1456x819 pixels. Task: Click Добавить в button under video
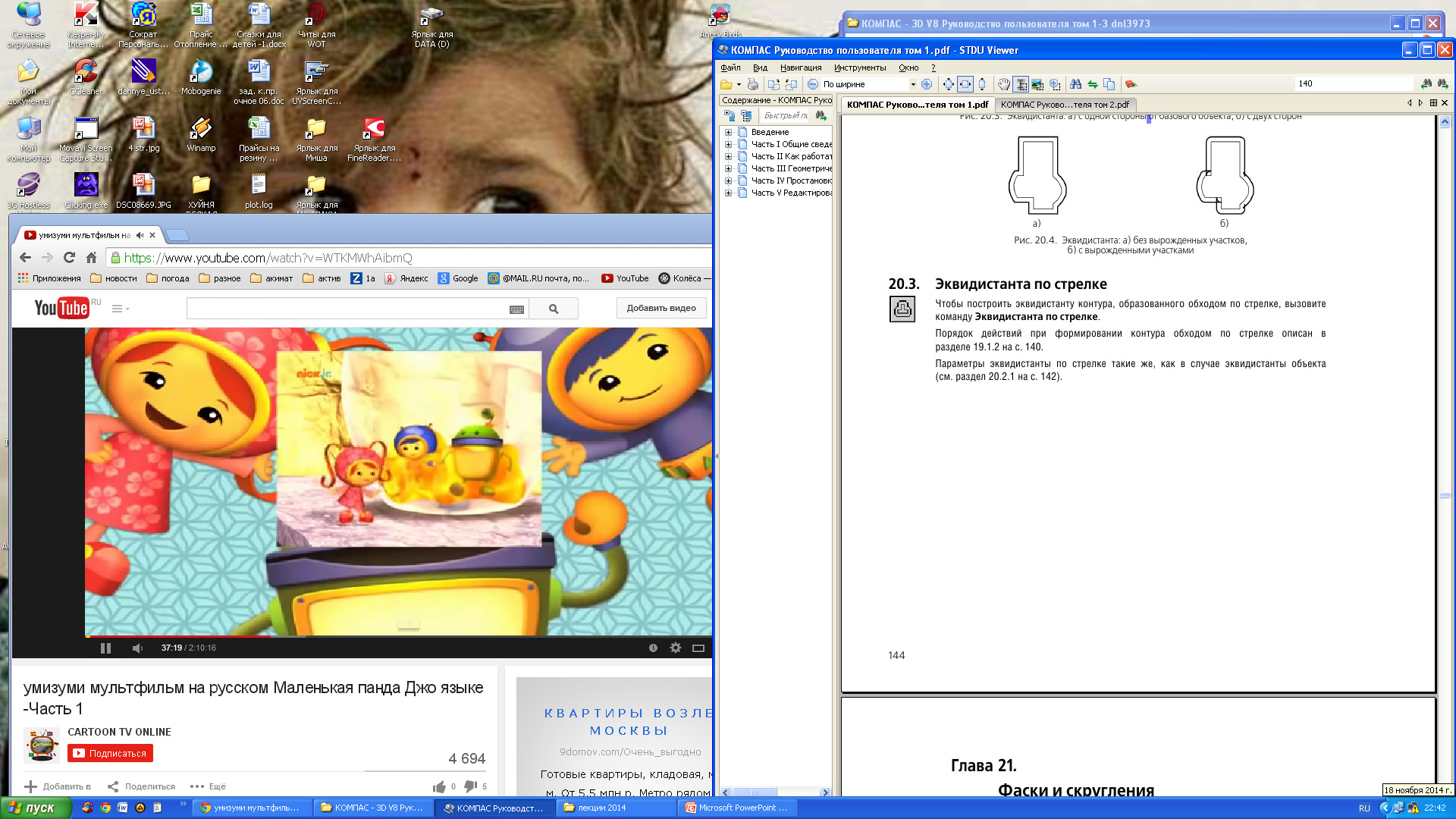58,786
